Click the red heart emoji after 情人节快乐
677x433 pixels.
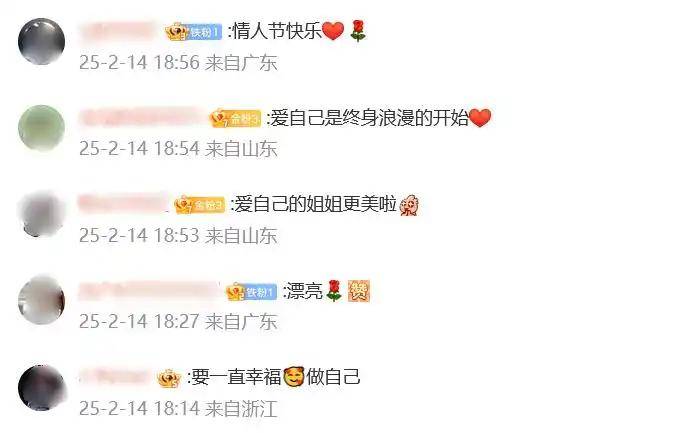point(333,31)
